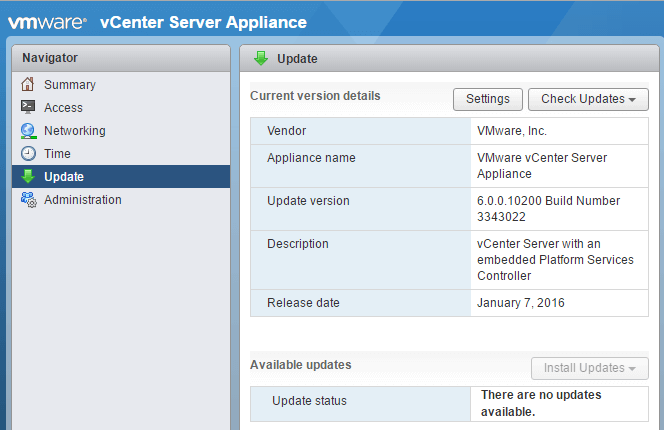Click the VMware, Inc. vendor value
The width and height of the screenshot is (664, 430).
click(513, 131)
